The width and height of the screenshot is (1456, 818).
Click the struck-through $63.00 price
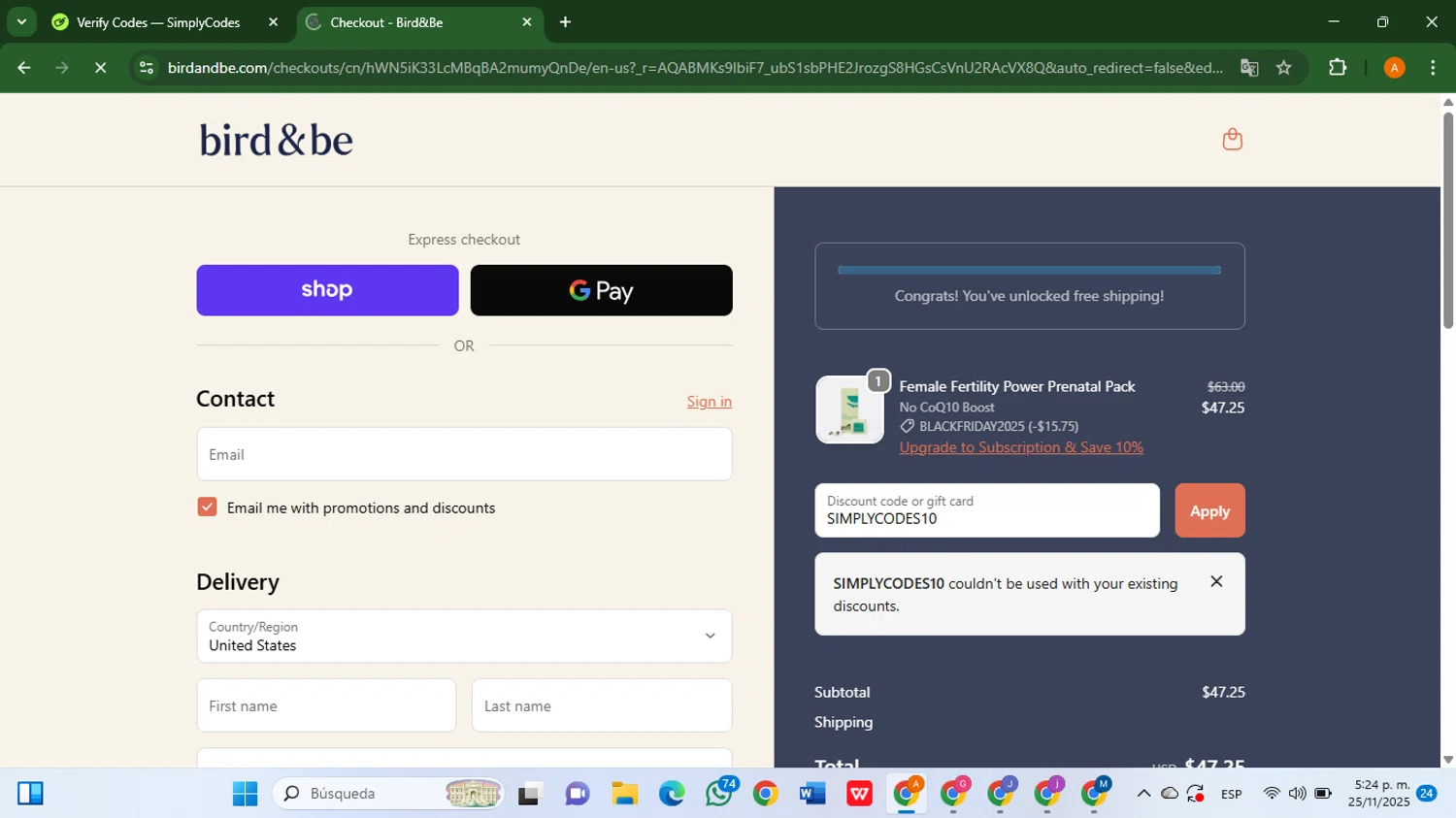(1226, 386)
